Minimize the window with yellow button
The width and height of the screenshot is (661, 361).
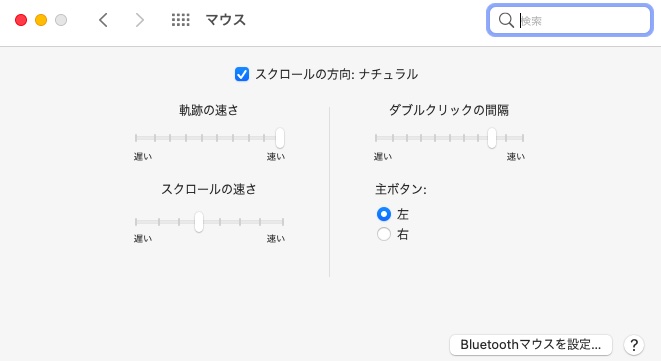(x=41, y=20)
